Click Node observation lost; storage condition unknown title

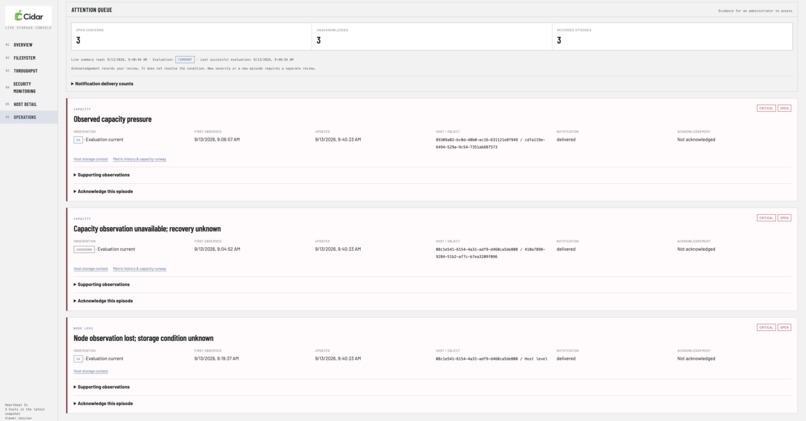pyautogui.click(x=143, y=338)
